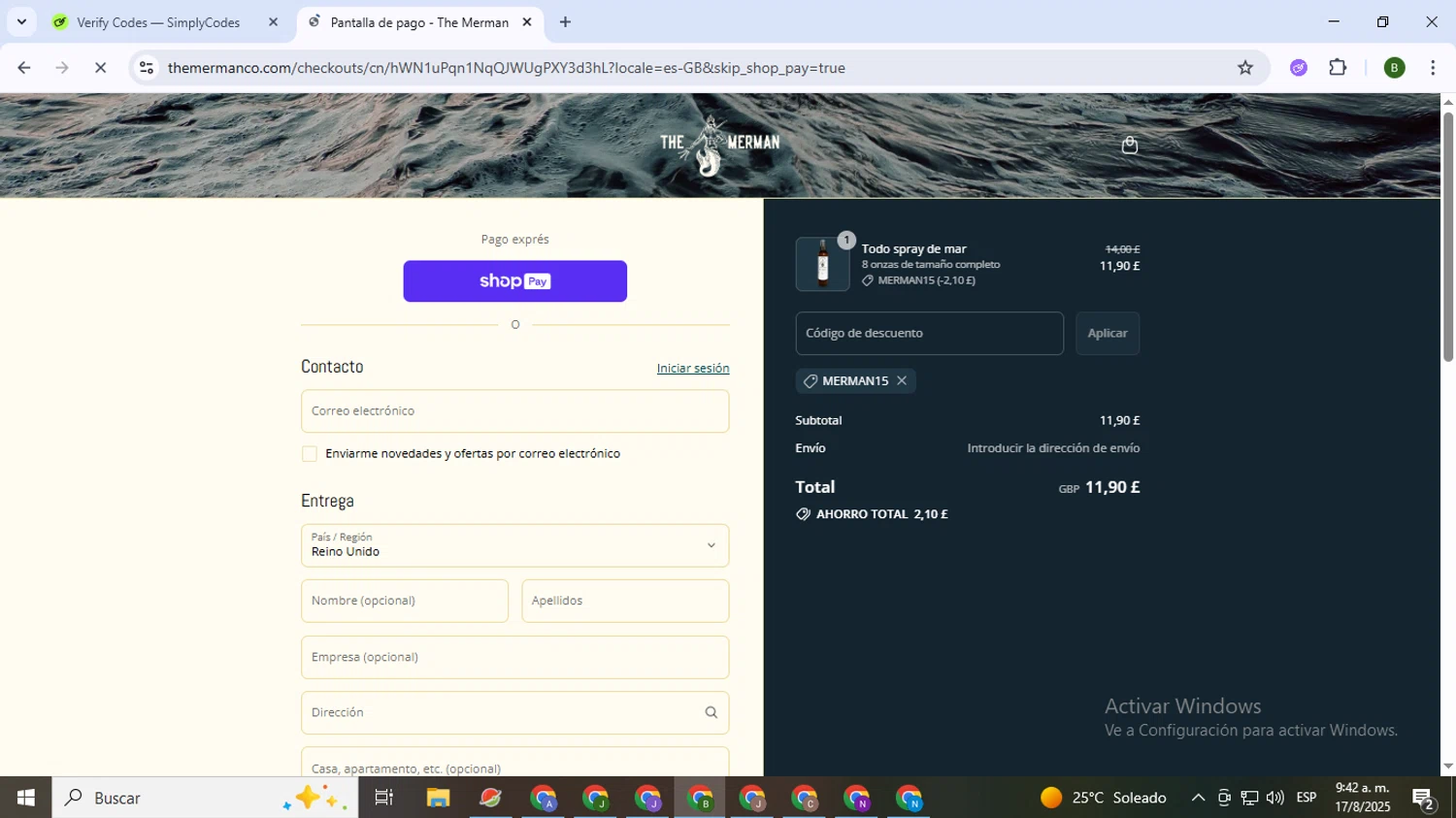
Task: Click the address bar URL
Action: click(x=506, y=68)
